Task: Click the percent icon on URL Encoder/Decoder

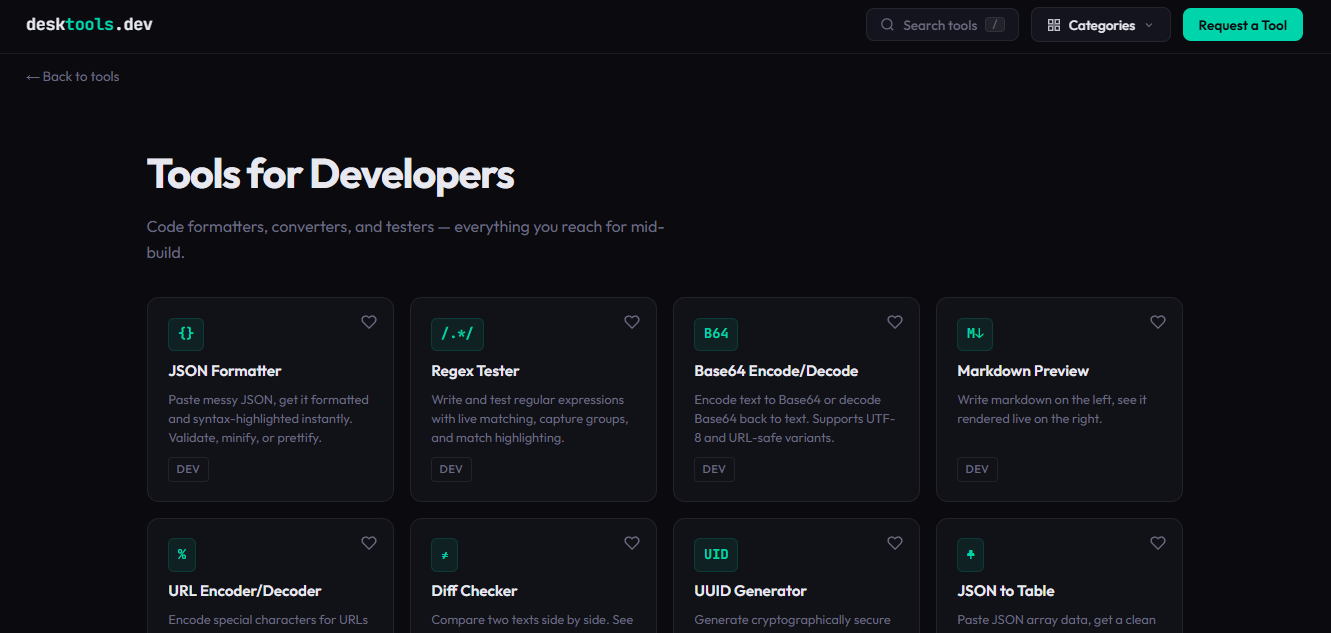Action: click(x=181, y=555)
